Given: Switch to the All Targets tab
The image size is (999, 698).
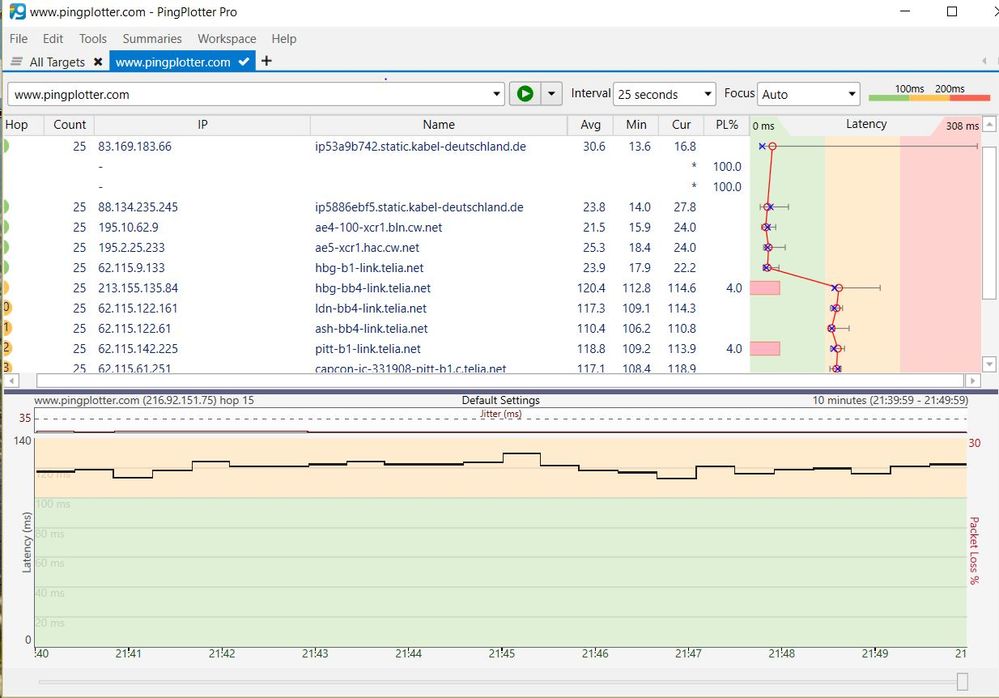Looking at the screenshot, I should (58, 62).
